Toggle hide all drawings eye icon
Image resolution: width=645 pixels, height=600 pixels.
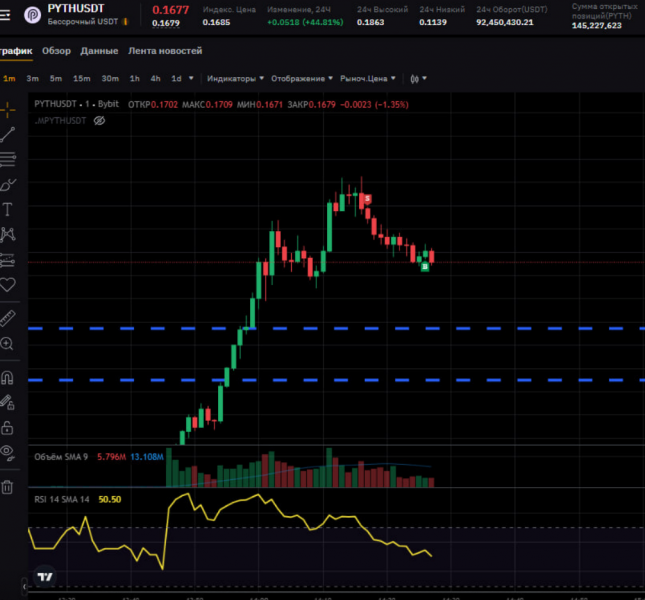[7, 452]
